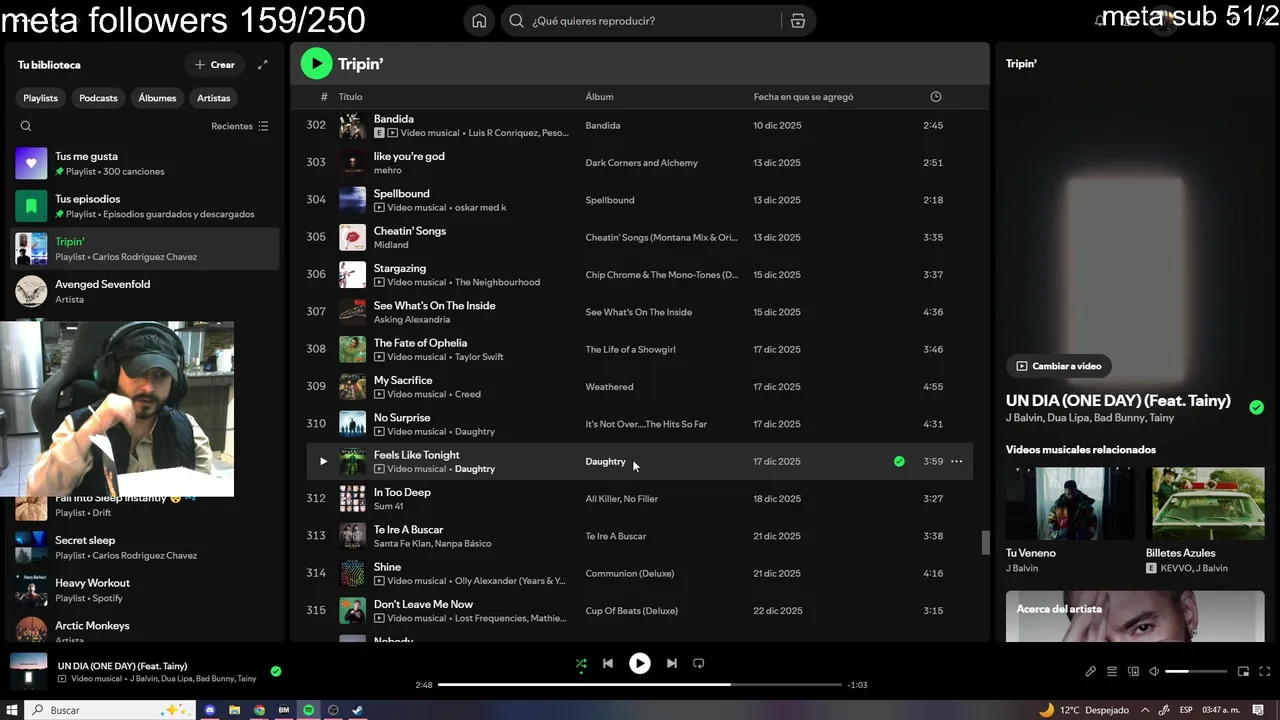Mute with the volume speaker icon
The width and height of the screenshot is (1280, 720).
point(1154,672)
